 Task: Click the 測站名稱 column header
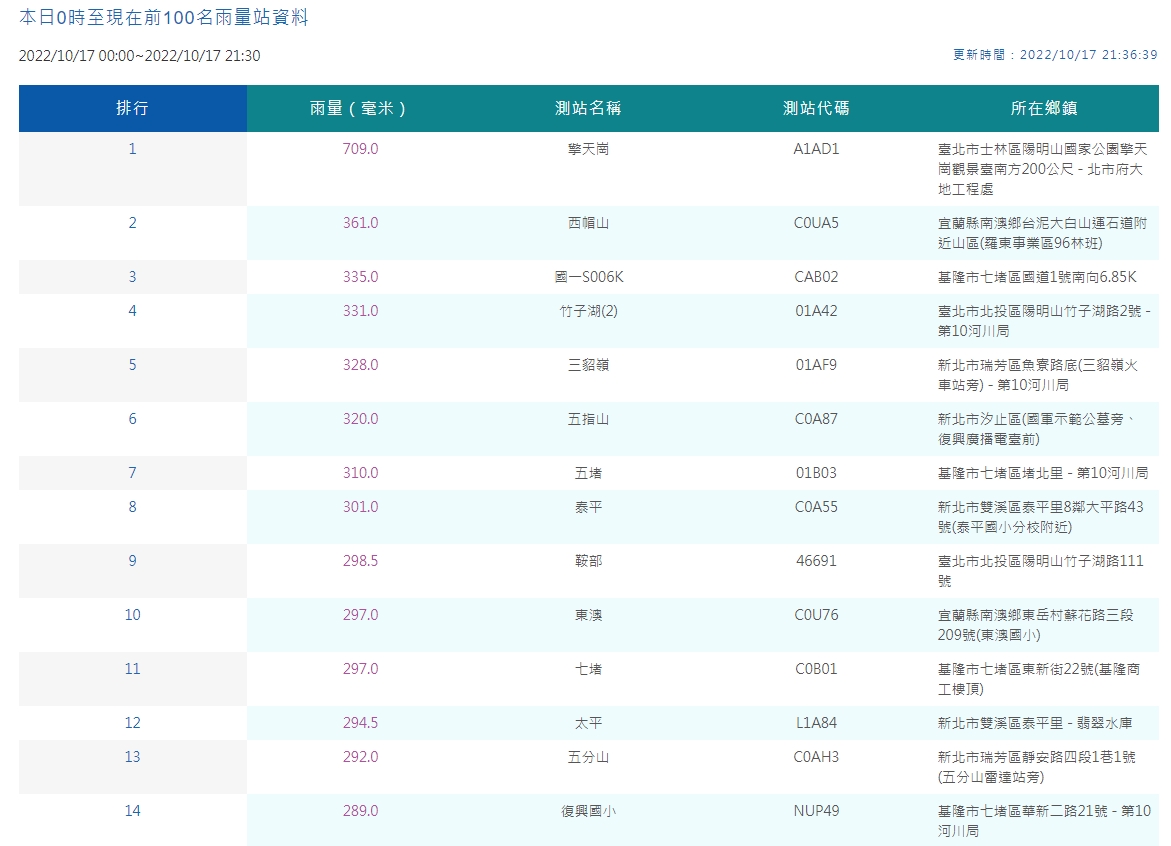[x=588, y=108]
